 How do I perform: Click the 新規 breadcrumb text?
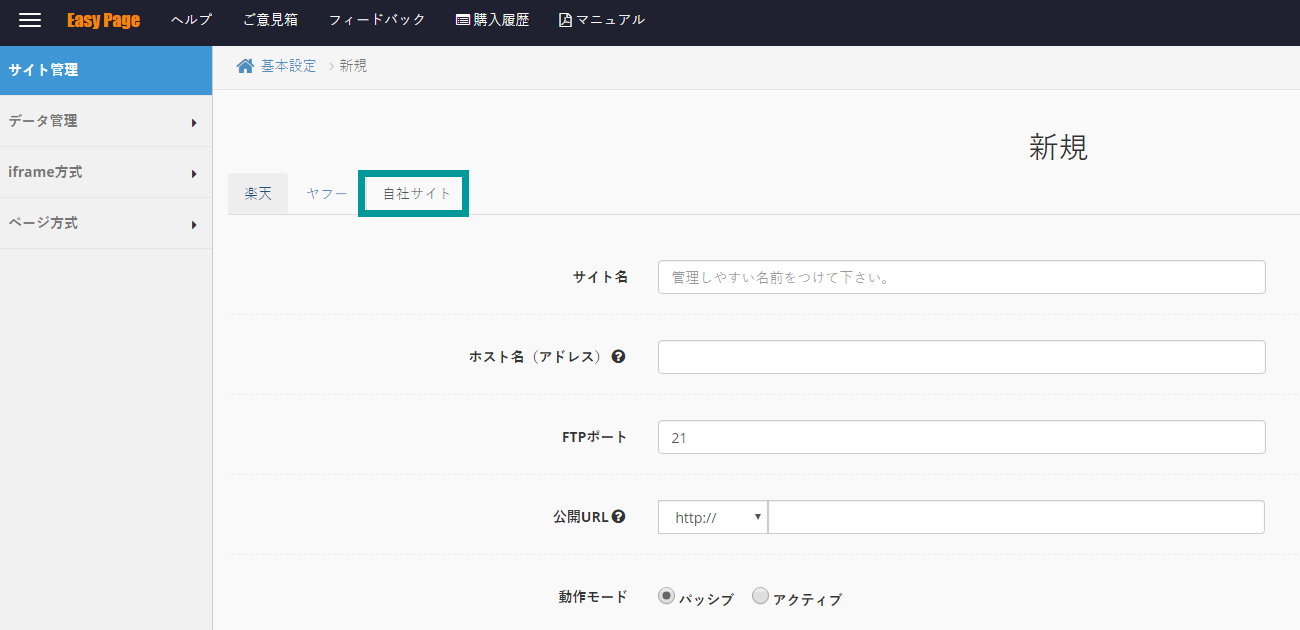point(353,66)
